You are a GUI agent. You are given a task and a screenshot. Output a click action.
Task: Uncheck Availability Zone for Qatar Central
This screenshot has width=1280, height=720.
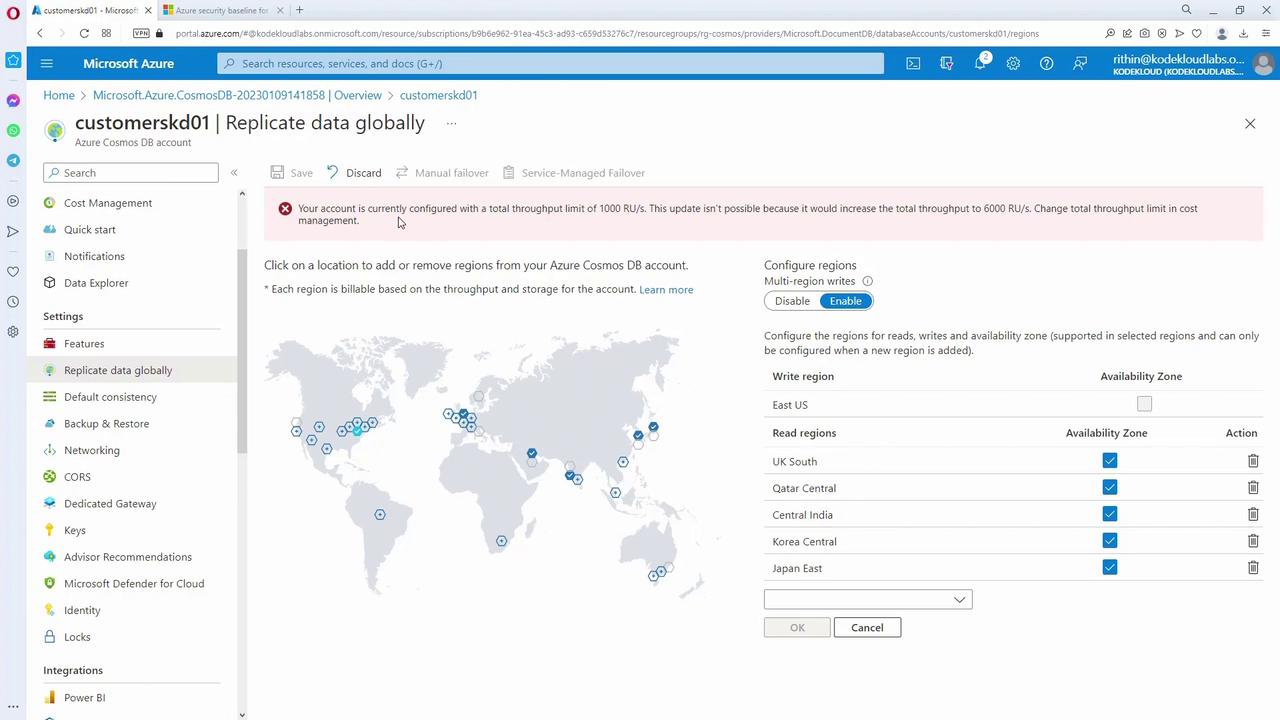1109,488
